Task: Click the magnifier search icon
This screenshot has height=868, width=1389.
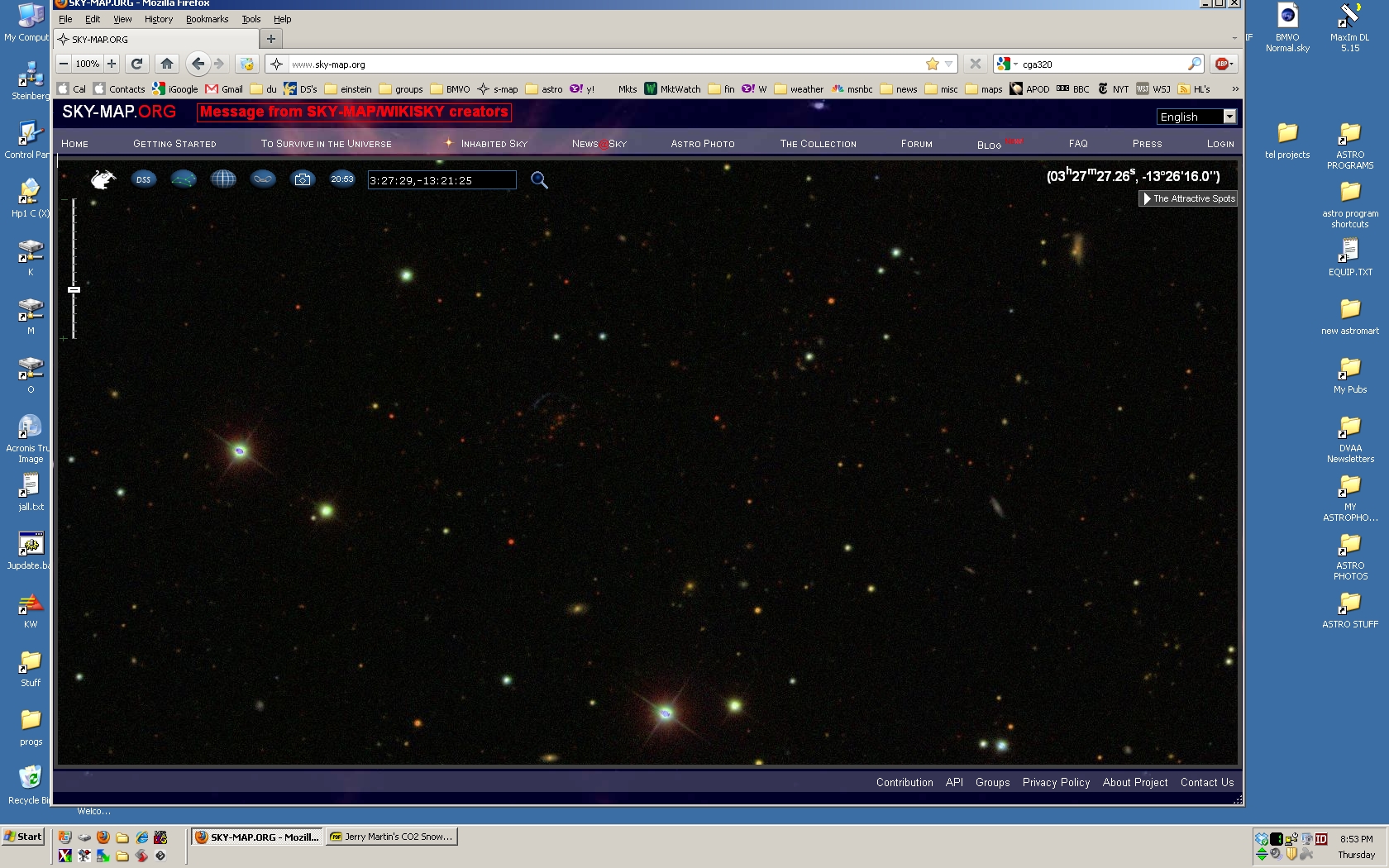Action: click(x=539, y=179)
